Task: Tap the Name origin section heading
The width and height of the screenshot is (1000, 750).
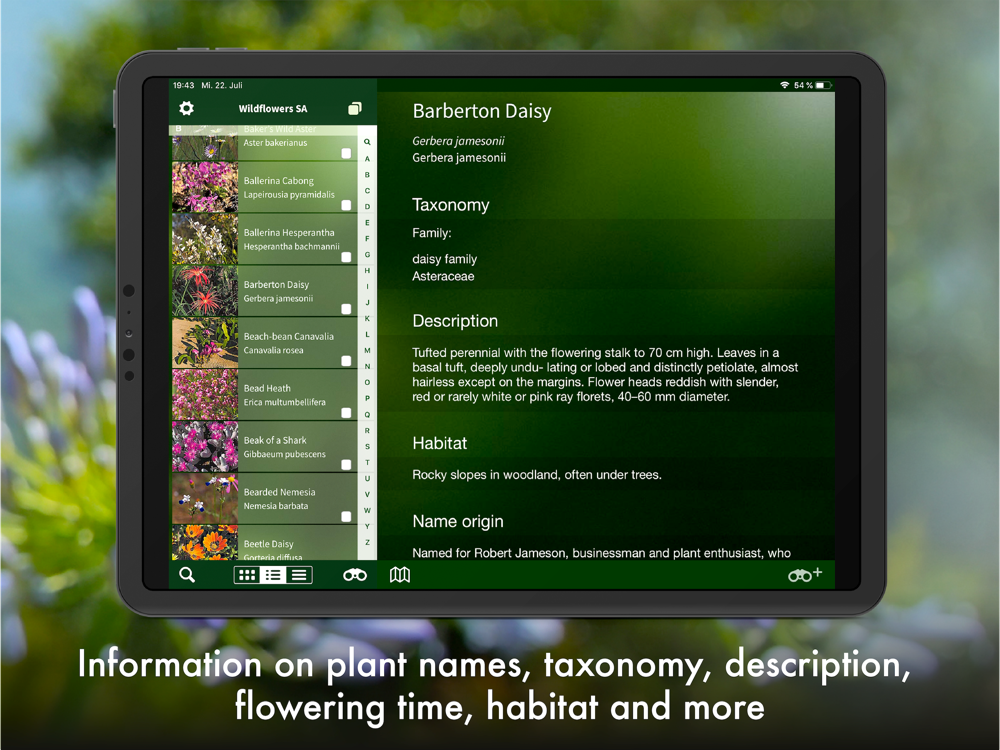Action: click(x=458, y=522)
